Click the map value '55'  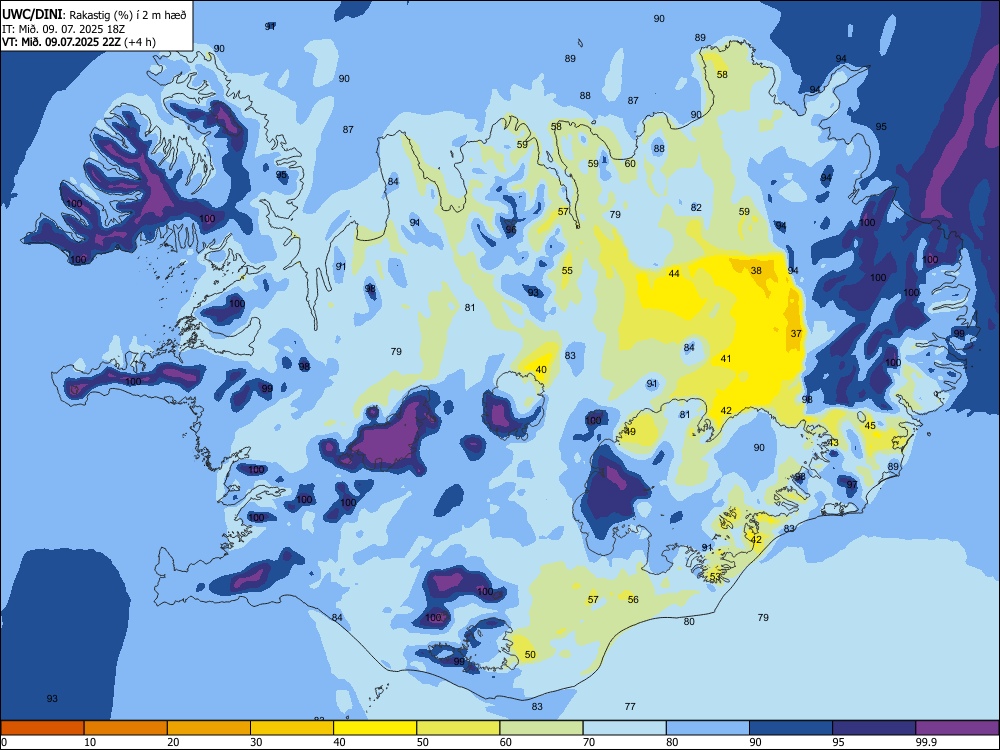[567, 270]
